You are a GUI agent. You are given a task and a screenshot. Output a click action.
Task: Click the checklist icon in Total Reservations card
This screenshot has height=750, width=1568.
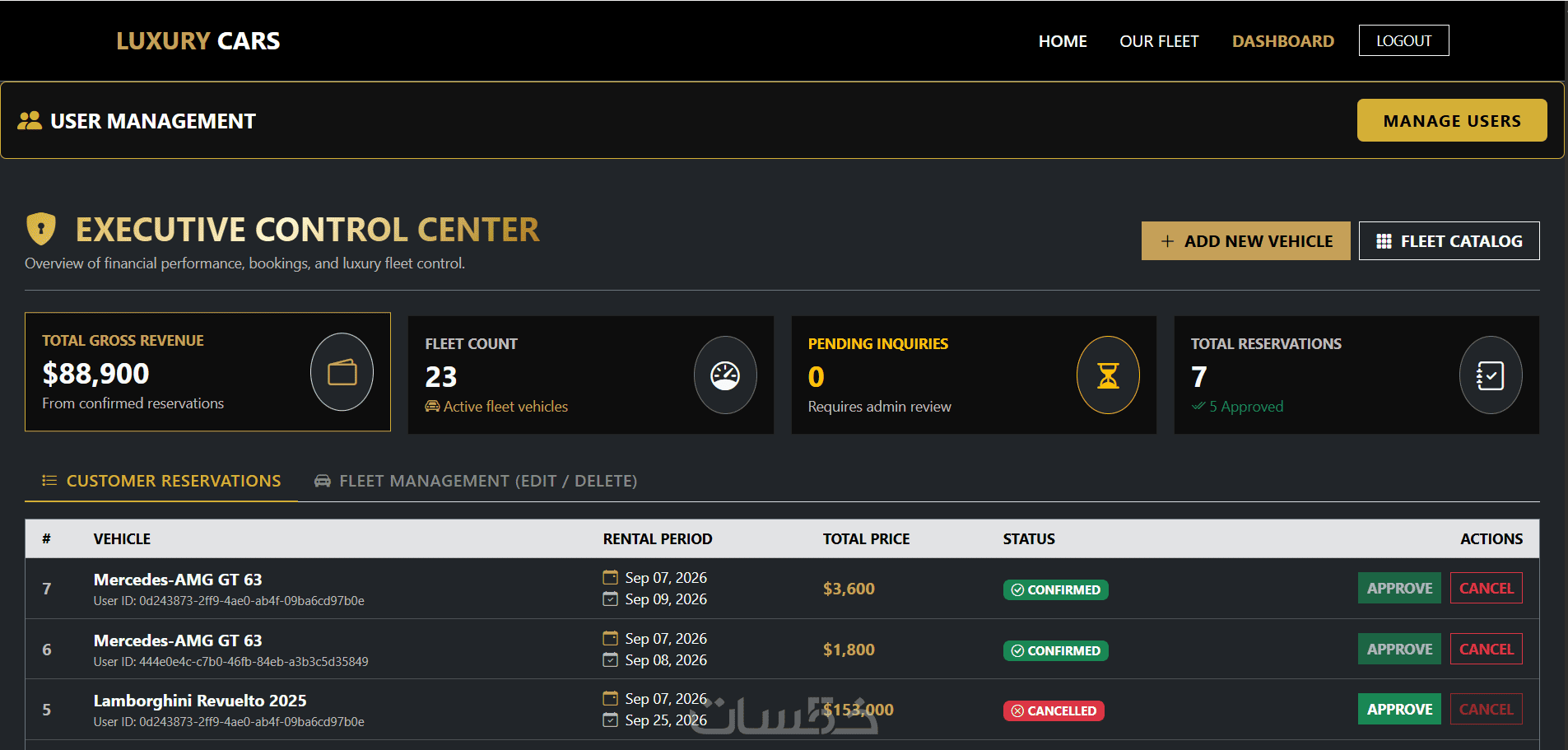pyautogui.click(x=1491, y=375)
